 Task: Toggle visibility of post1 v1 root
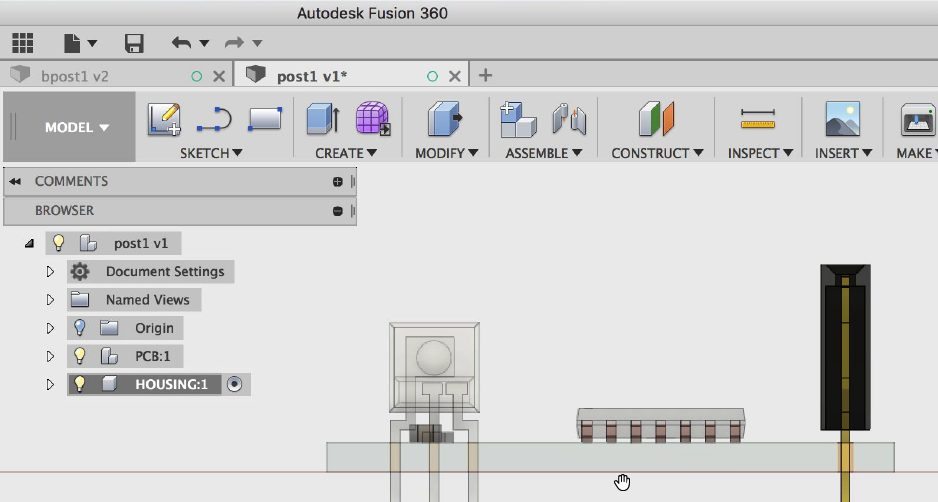(58, 242)
